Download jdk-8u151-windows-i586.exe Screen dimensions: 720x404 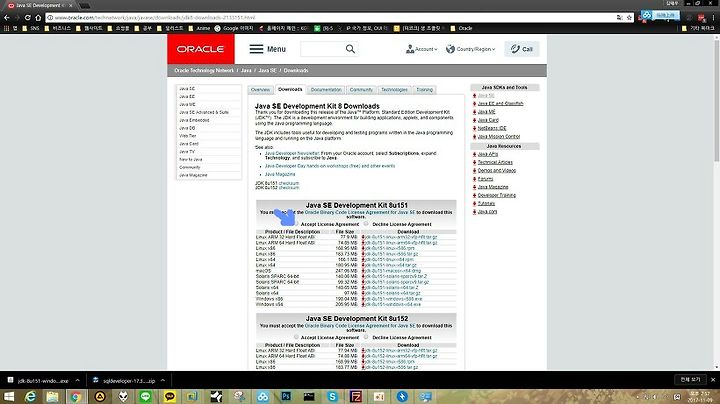pyautogui.click(x=392, y=299)
